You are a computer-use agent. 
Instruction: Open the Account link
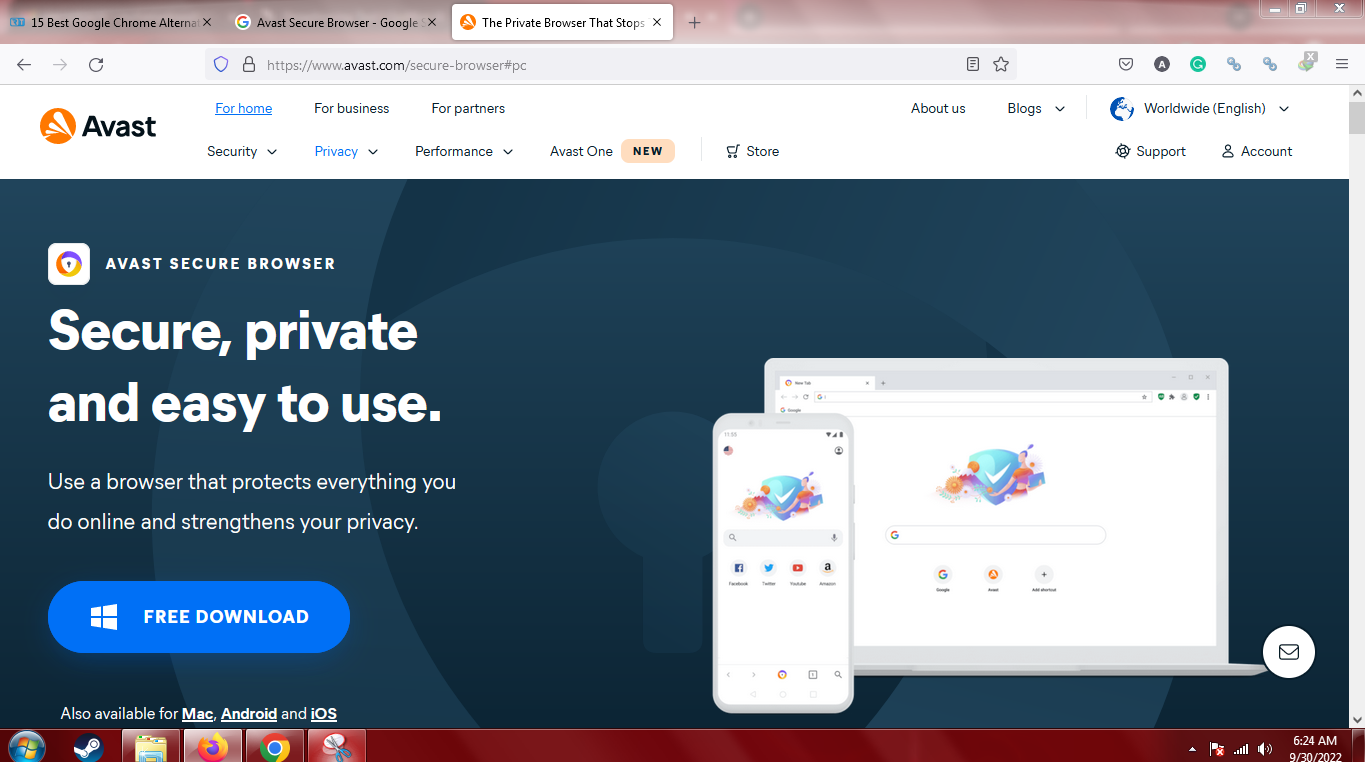[1256, 151]
